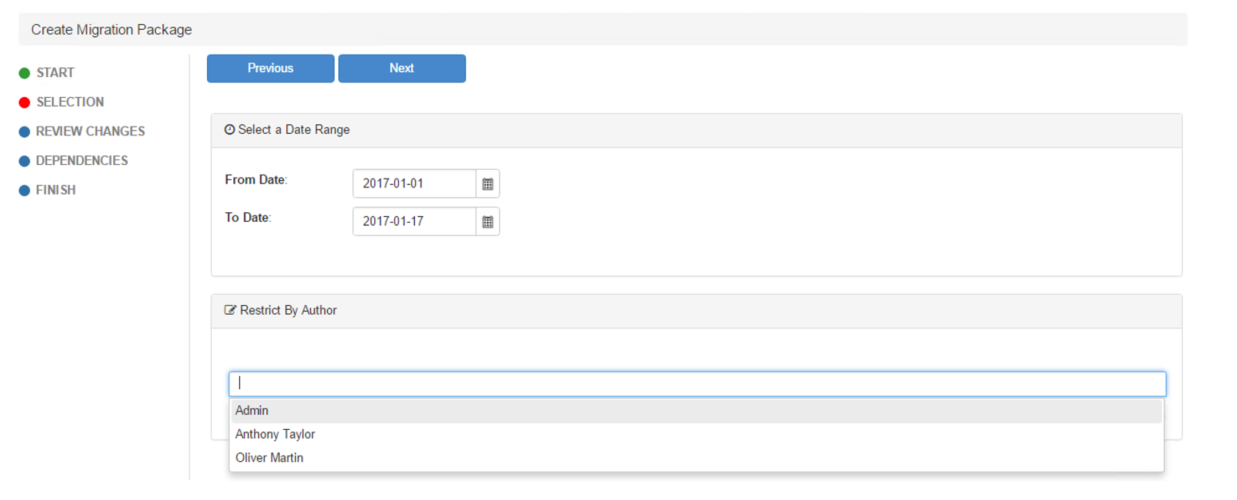Pick Oliver Martin in the author dropdown

[269, 458]
